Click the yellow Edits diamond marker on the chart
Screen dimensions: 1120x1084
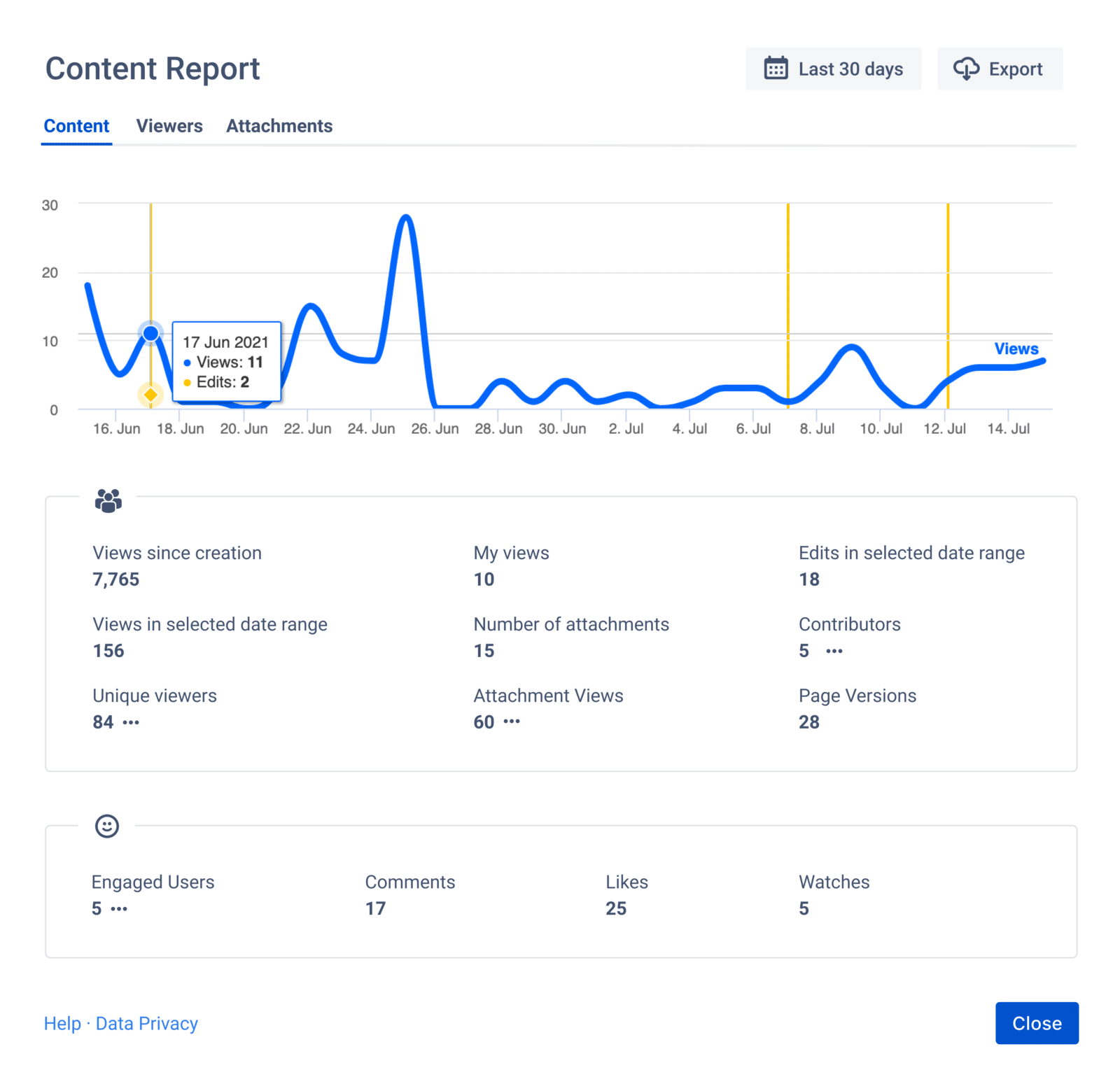click(x=150, y=394)
